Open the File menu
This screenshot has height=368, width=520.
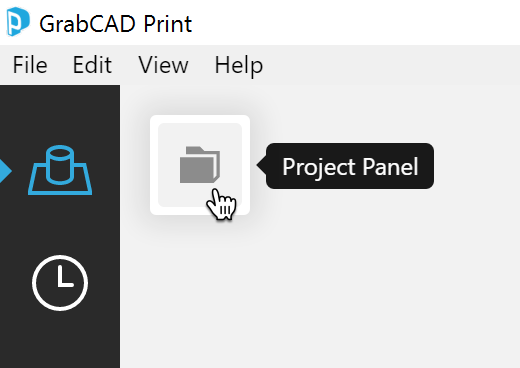click(x=30, y=65)
